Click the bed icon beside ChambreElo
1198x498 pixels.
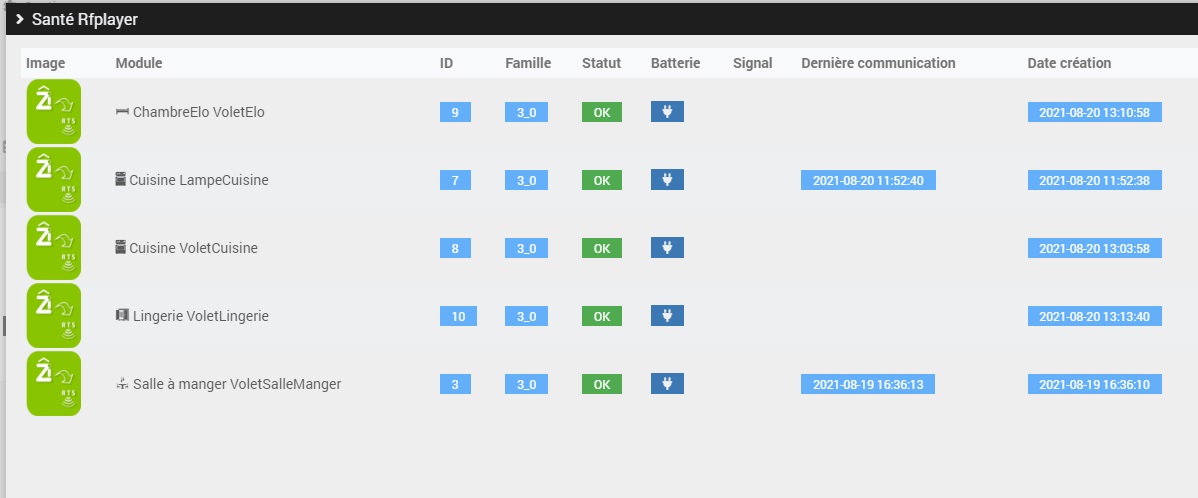coord(123,112)
